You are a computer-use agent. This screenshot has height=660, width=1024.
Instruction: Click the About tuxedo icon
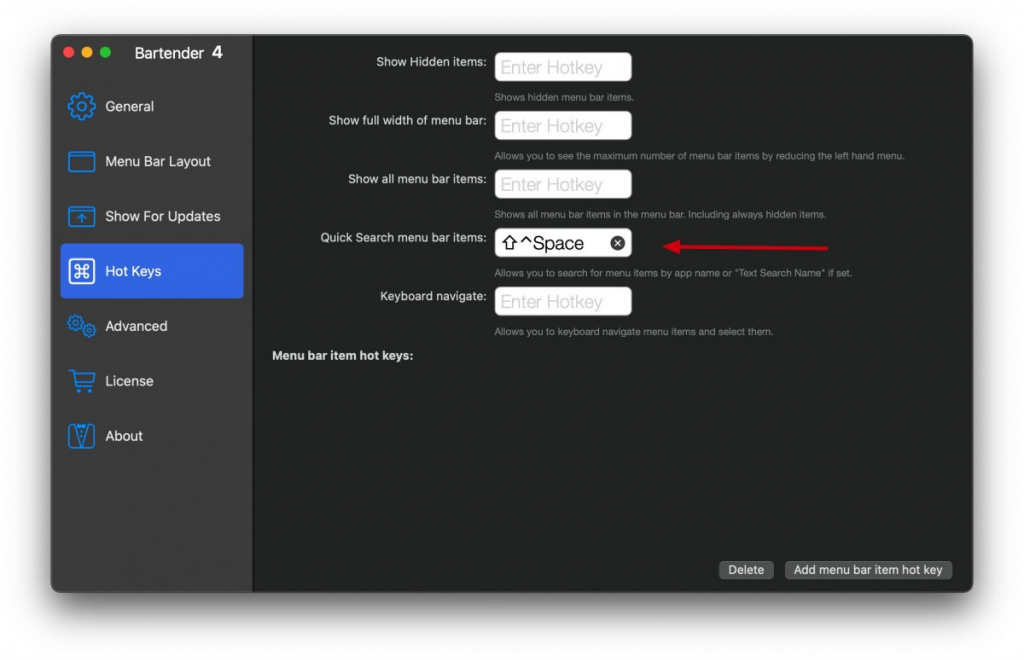pos(82,435)
